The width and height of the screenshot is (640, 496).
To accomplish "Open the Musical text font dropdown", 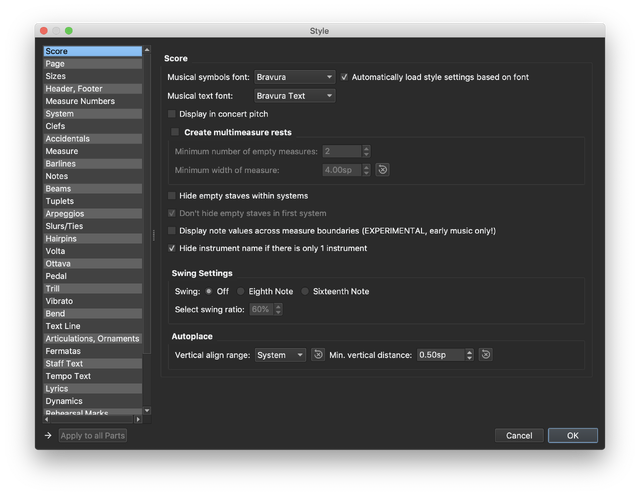I will 294,96.
